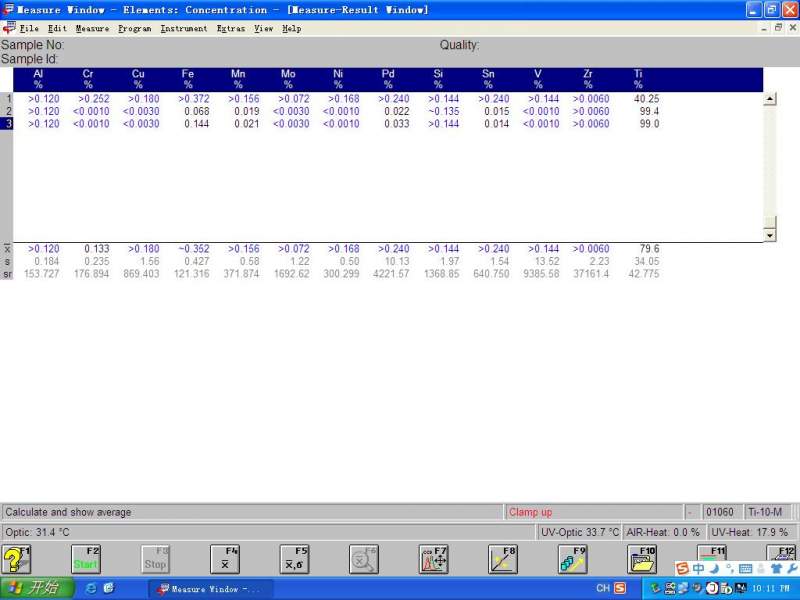
Task: Open the Instrument menu
Action: [x=184, y=29]
